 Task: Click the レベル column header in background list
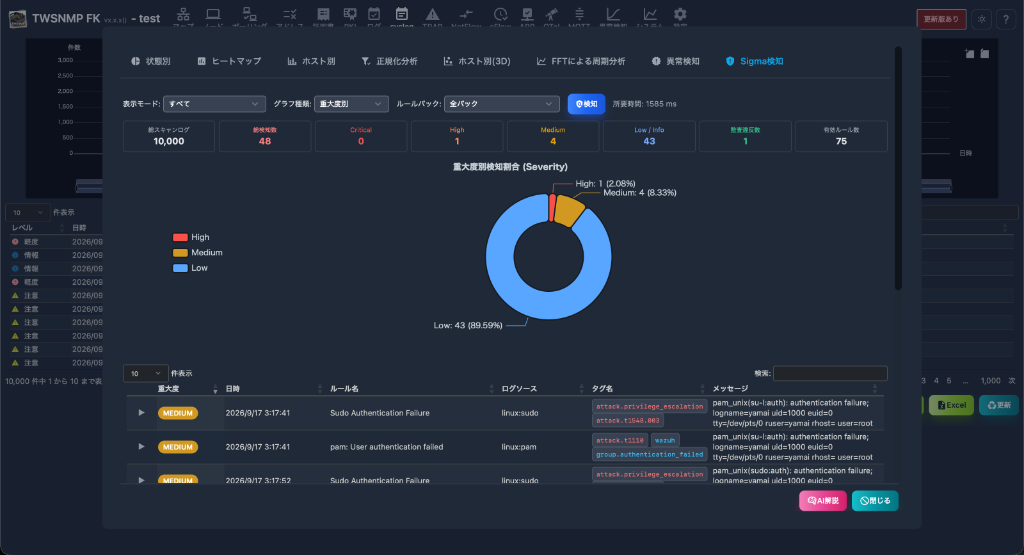click(22, 227)
